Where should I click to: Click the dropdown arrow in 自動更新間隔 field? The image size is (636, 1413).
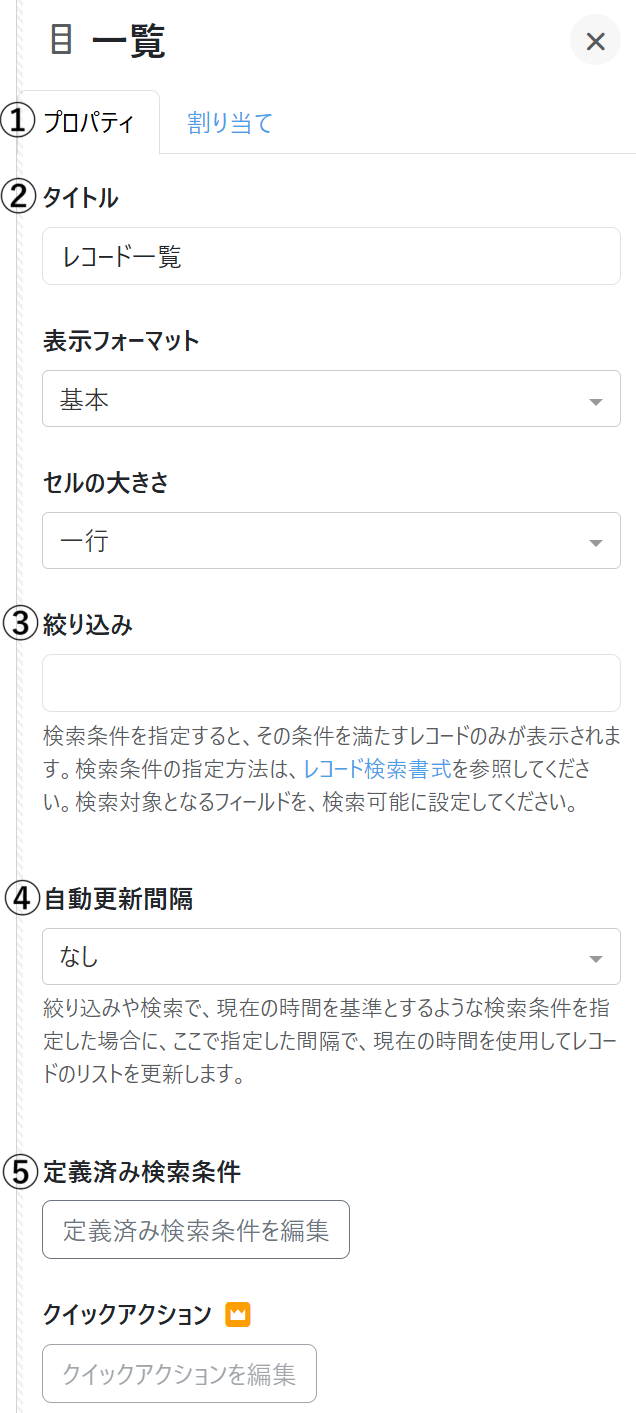(x=596, y=959)
